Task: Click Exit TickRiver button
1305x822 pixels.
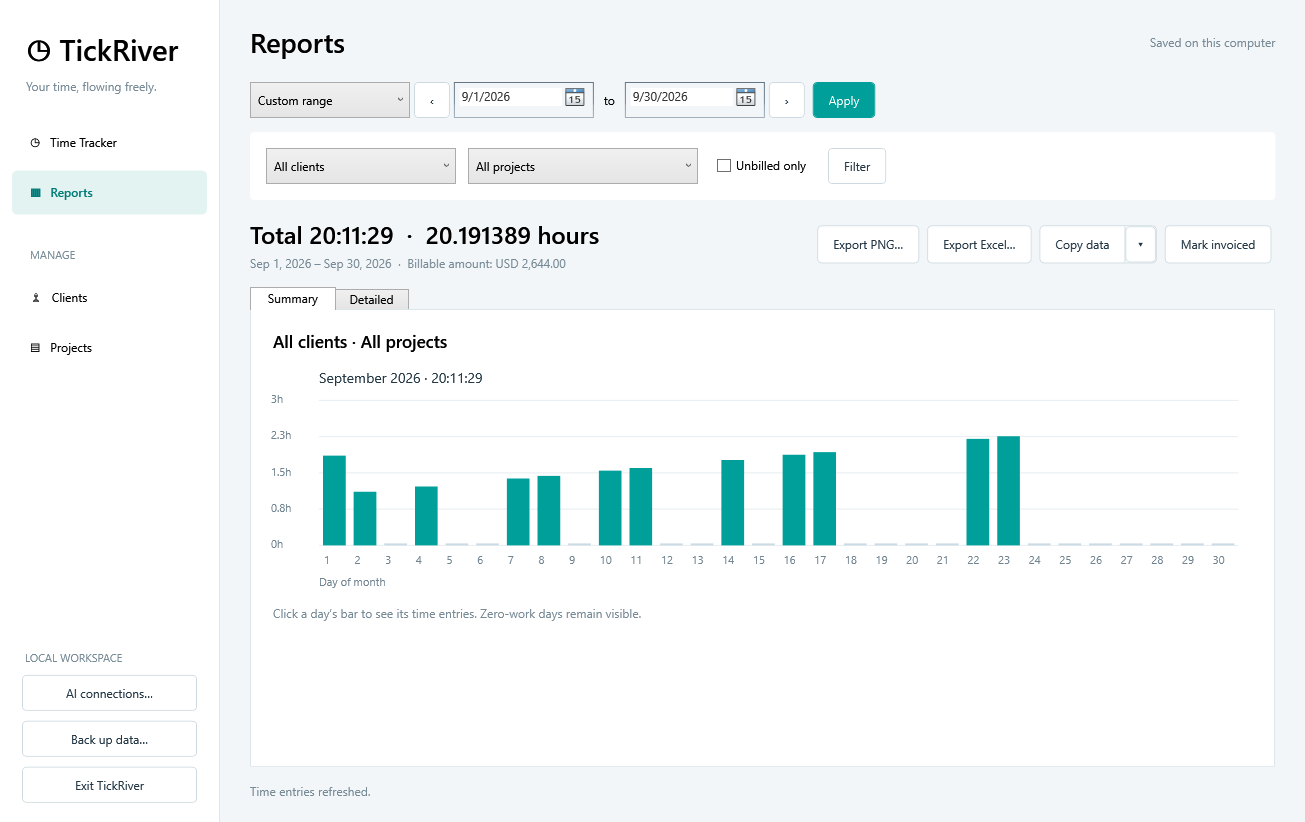Action: pos(110,785)
